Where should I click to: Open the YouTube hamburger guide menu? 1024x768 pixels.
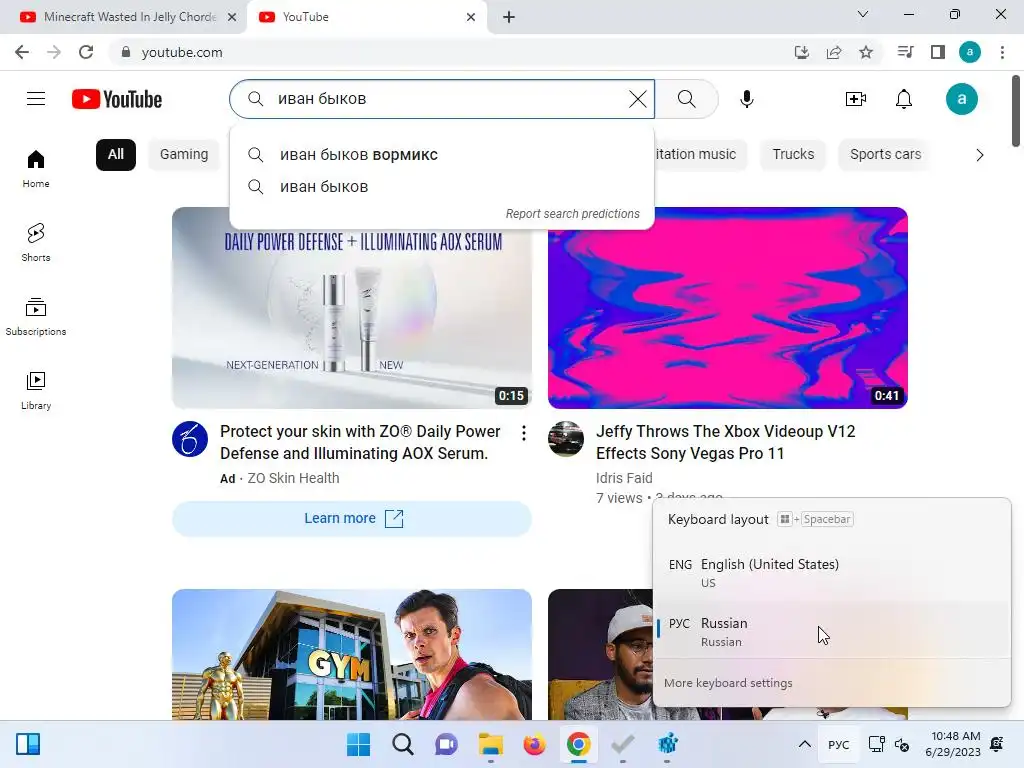[36, 99]
